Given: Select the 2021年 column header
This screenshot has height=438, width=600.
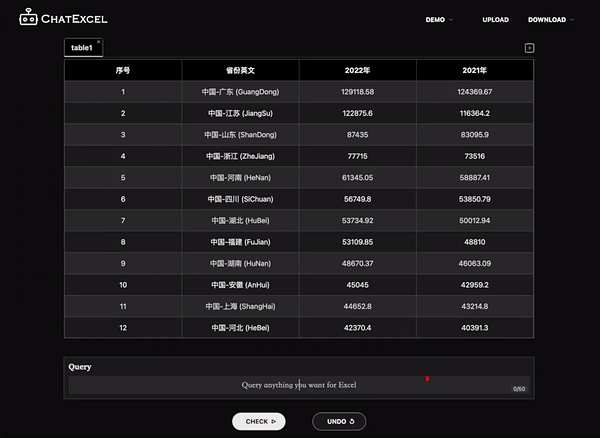Looking at the screenshot, I should (474, 71).
